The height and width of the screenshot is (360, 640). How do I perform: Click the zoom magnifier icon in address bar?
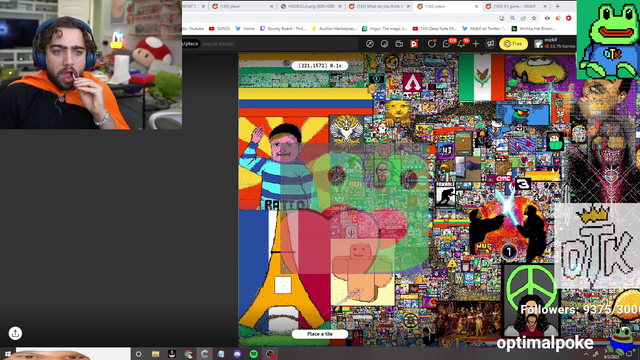[x=513, y=18]
